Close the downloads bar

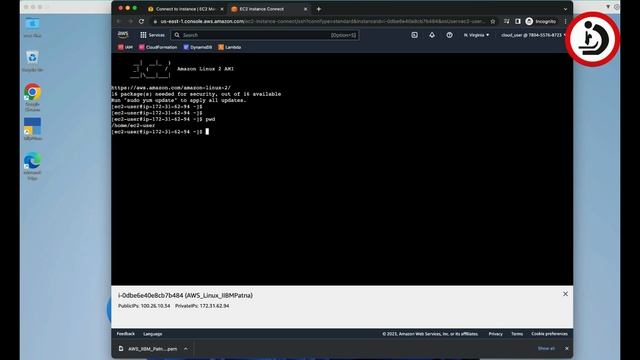pos(567,349)
